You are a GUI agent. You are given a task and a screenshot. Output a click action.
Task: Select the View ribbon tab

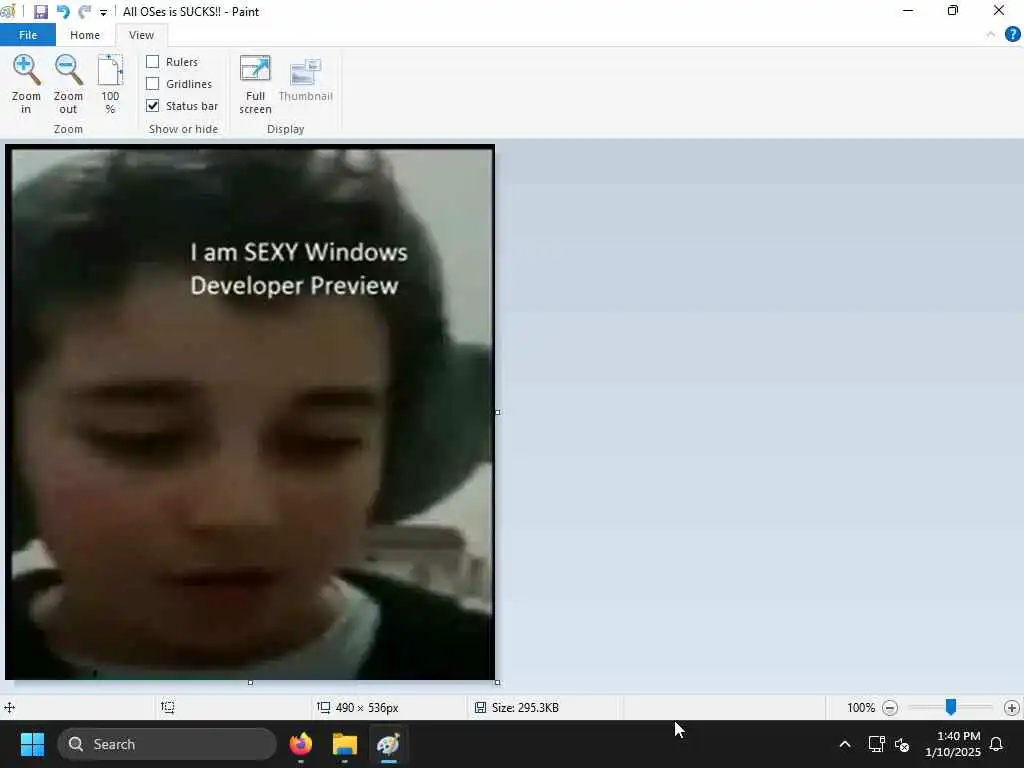point(141,35)
